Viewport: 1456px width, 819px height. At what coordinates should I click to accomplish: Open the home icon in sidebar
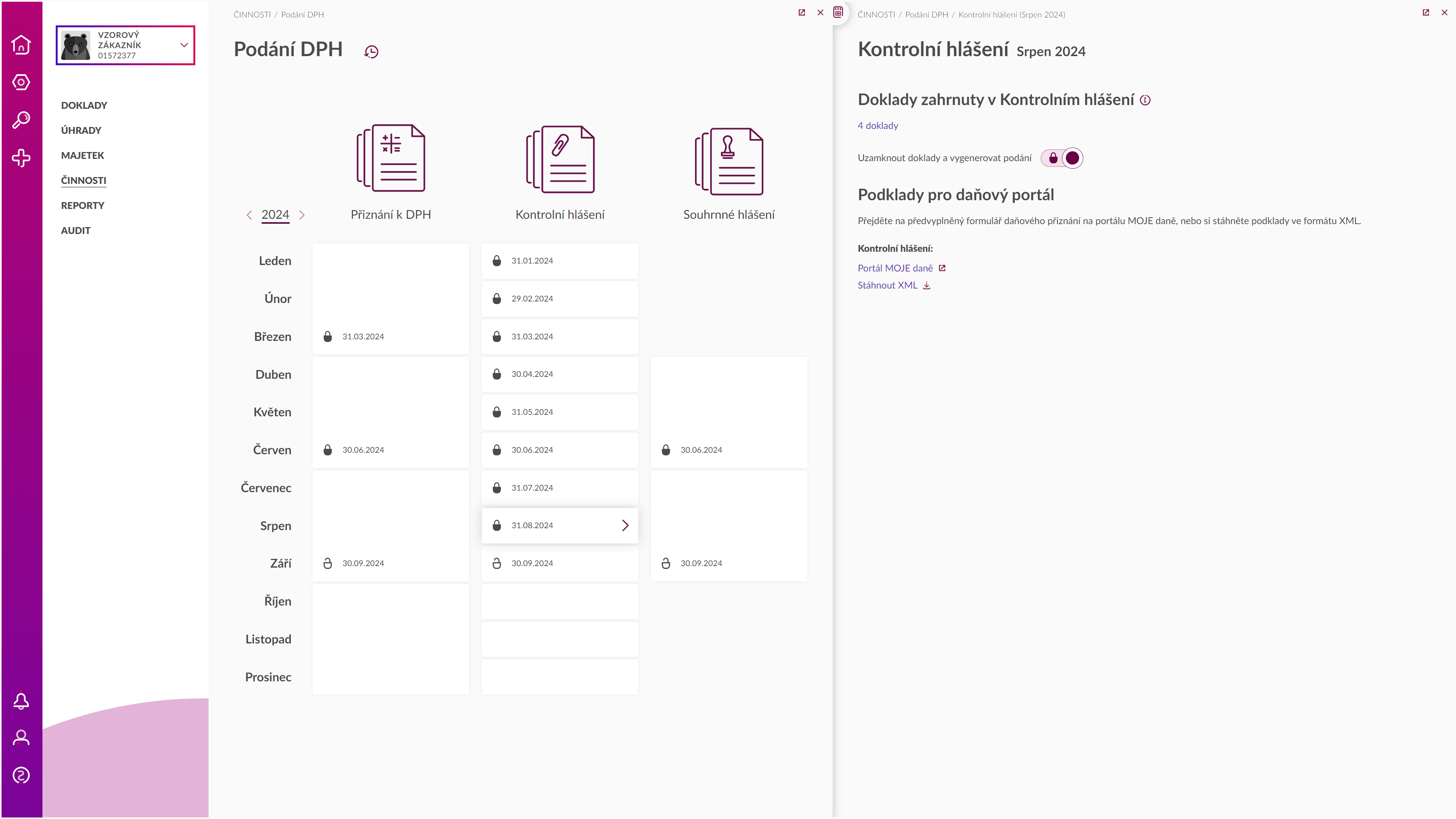(21, 45)
